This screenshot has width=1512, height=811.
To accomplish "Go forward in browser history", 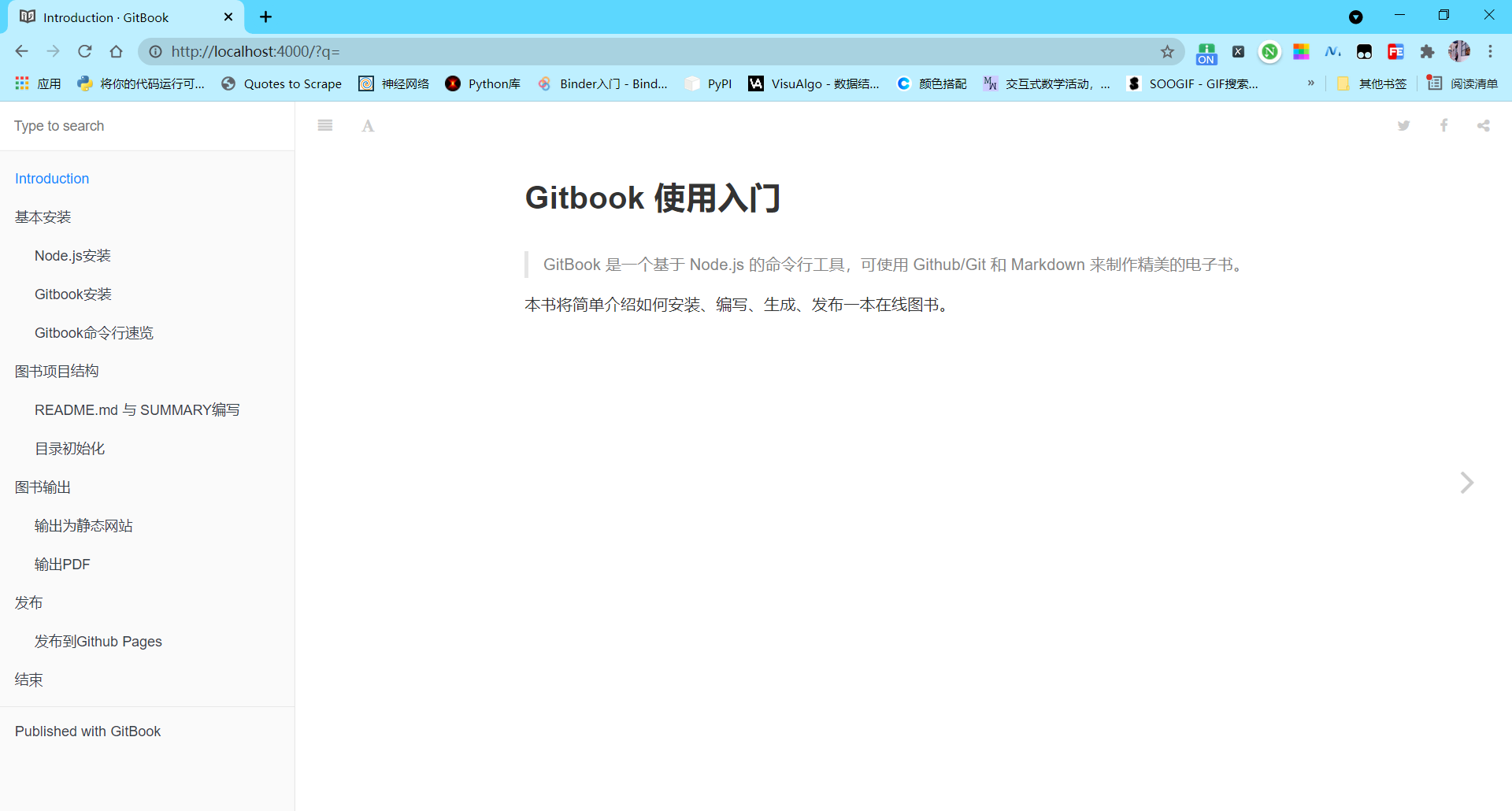I will click(53, 51).
